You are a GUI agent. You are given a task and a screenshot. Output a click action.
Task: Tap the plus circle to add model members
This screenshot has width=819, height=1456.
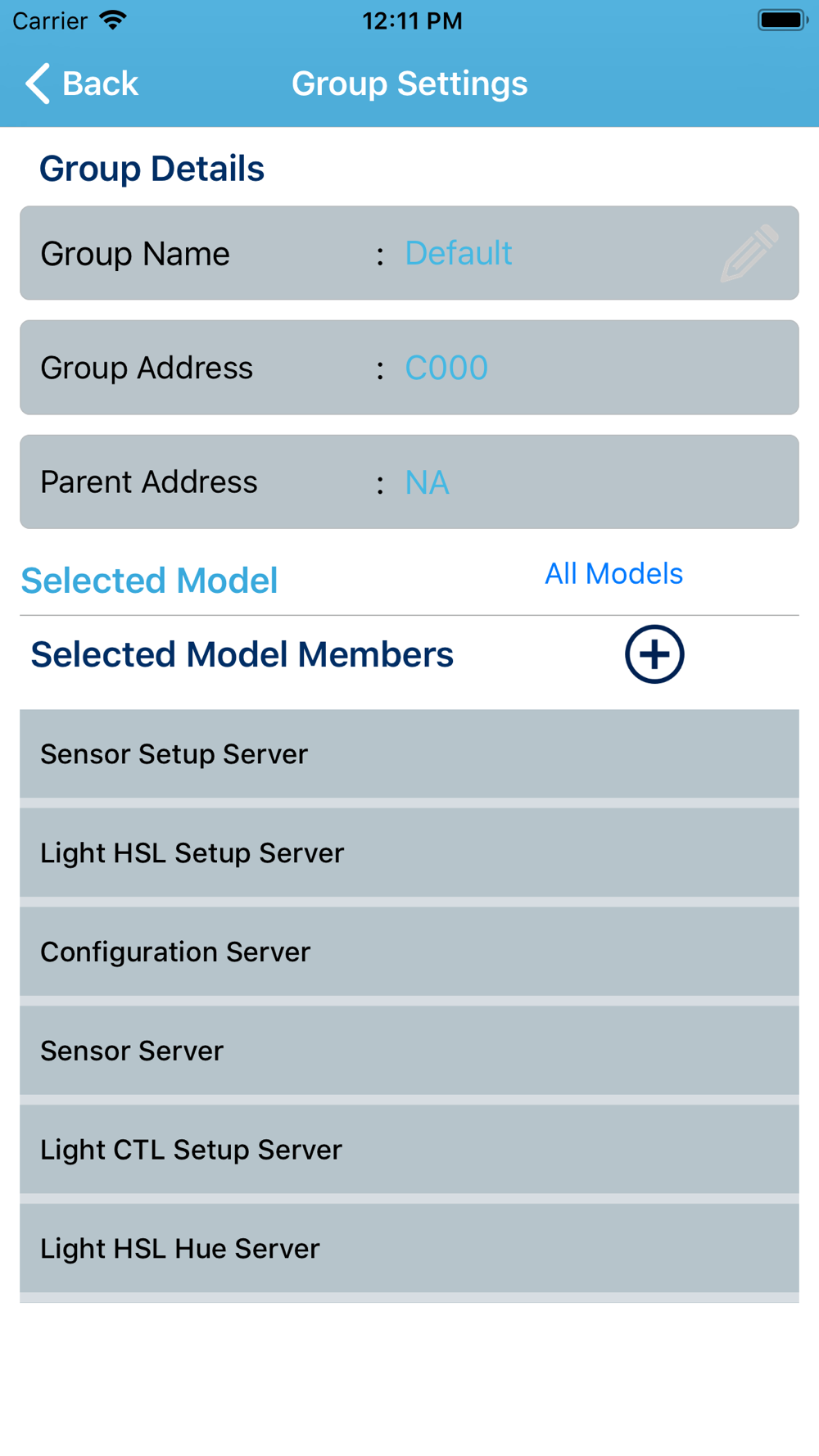click(x=654, y=654)
